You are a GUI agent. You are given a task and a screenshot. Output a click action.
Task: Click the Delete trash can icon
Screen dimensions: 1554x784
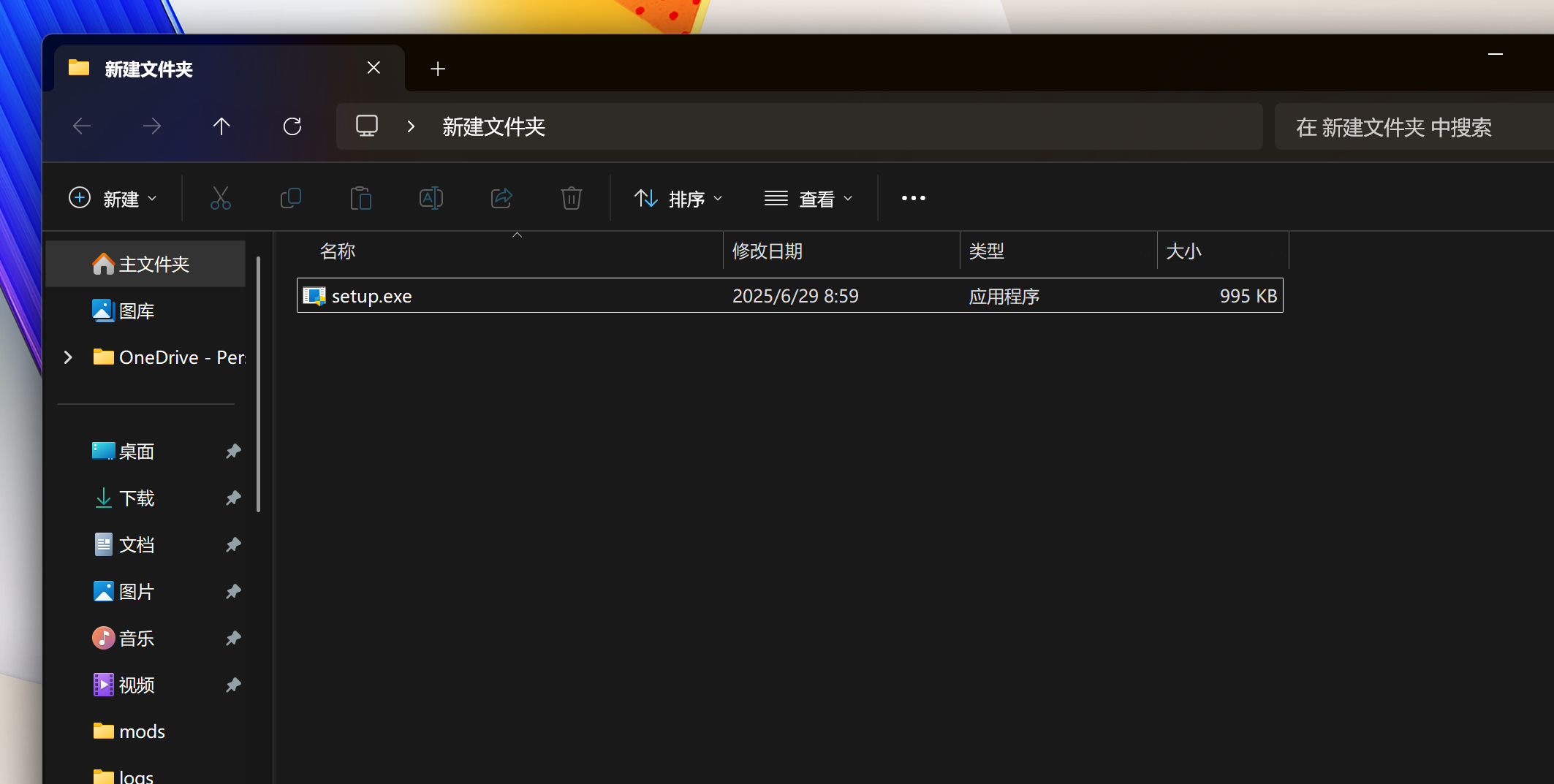(x=571, y=198)
